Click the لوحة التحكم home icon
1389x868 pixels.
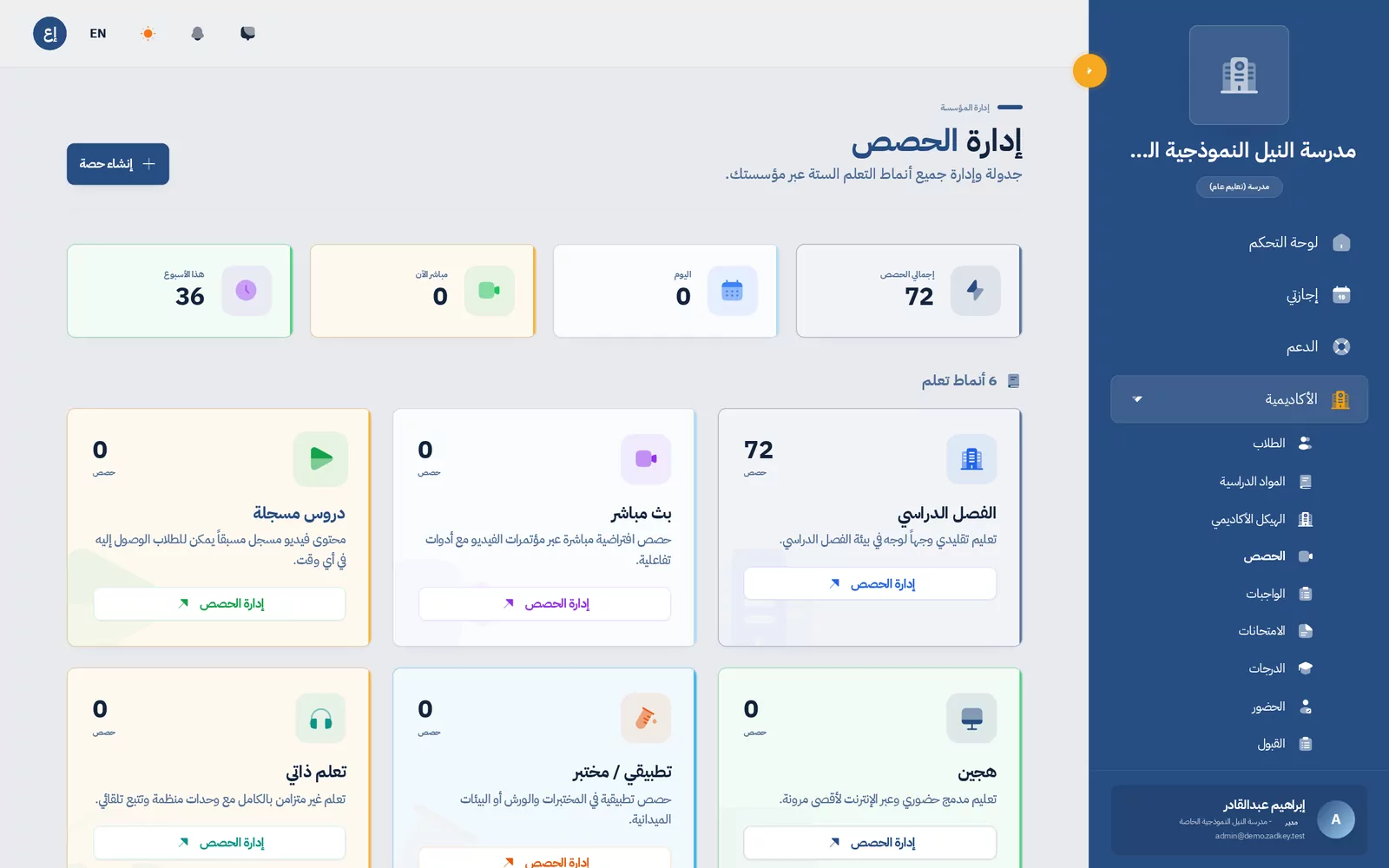pyautogui.click(x=1341, y=242)
